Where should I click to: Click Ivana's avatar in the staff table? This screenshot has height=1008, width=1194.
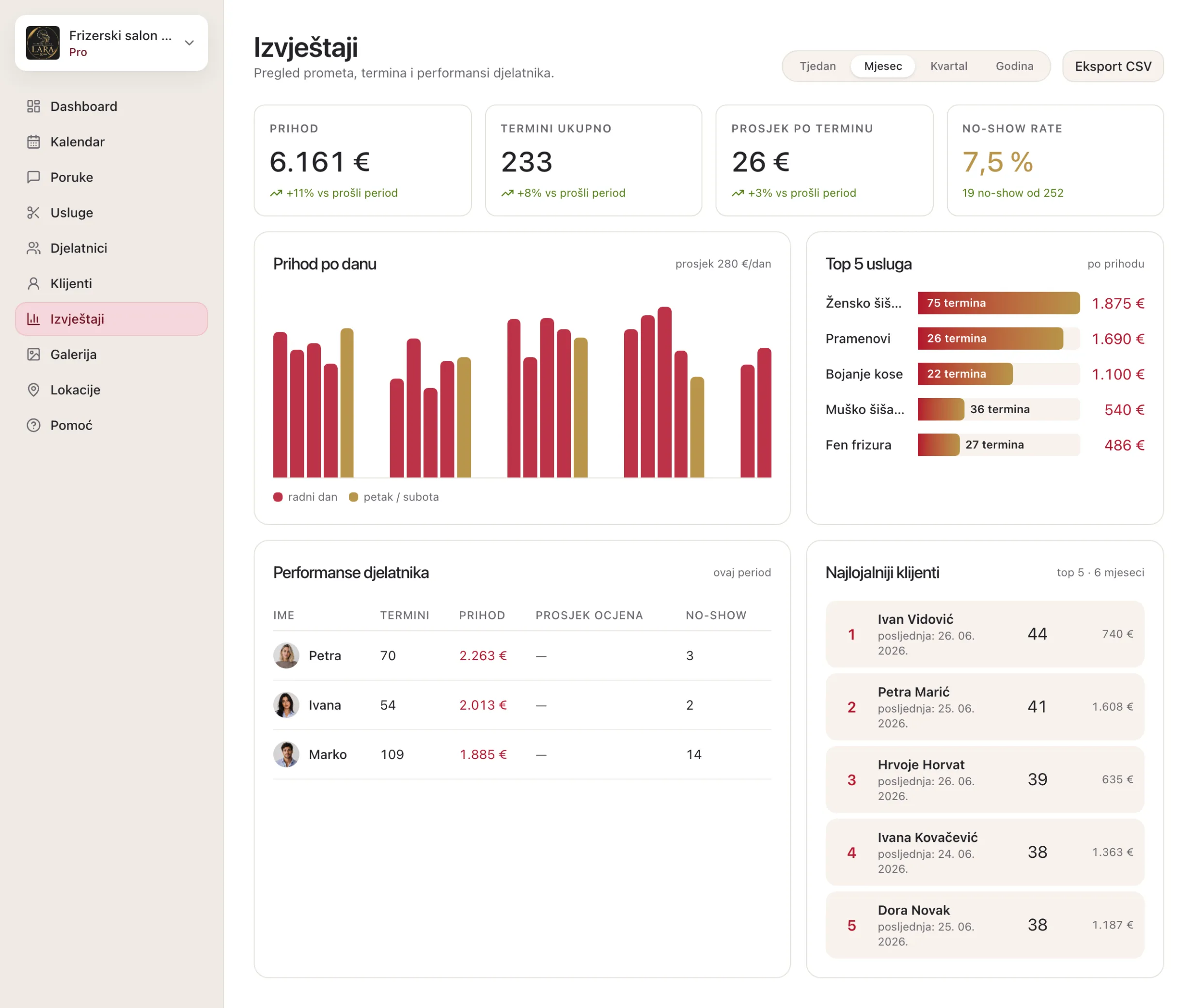pos(286,705)
